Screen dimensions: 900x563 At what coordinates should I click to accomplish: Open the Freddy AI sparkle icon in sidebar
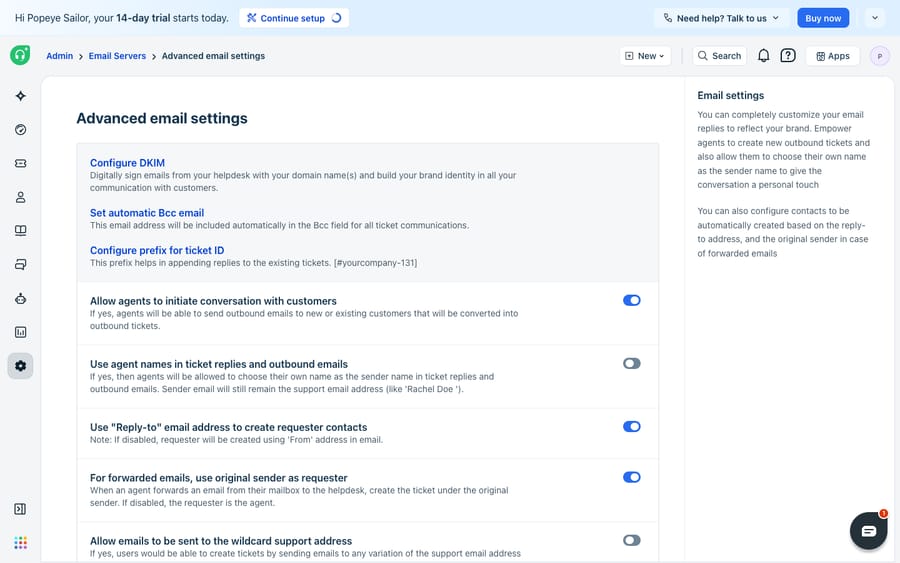(21, 96)
